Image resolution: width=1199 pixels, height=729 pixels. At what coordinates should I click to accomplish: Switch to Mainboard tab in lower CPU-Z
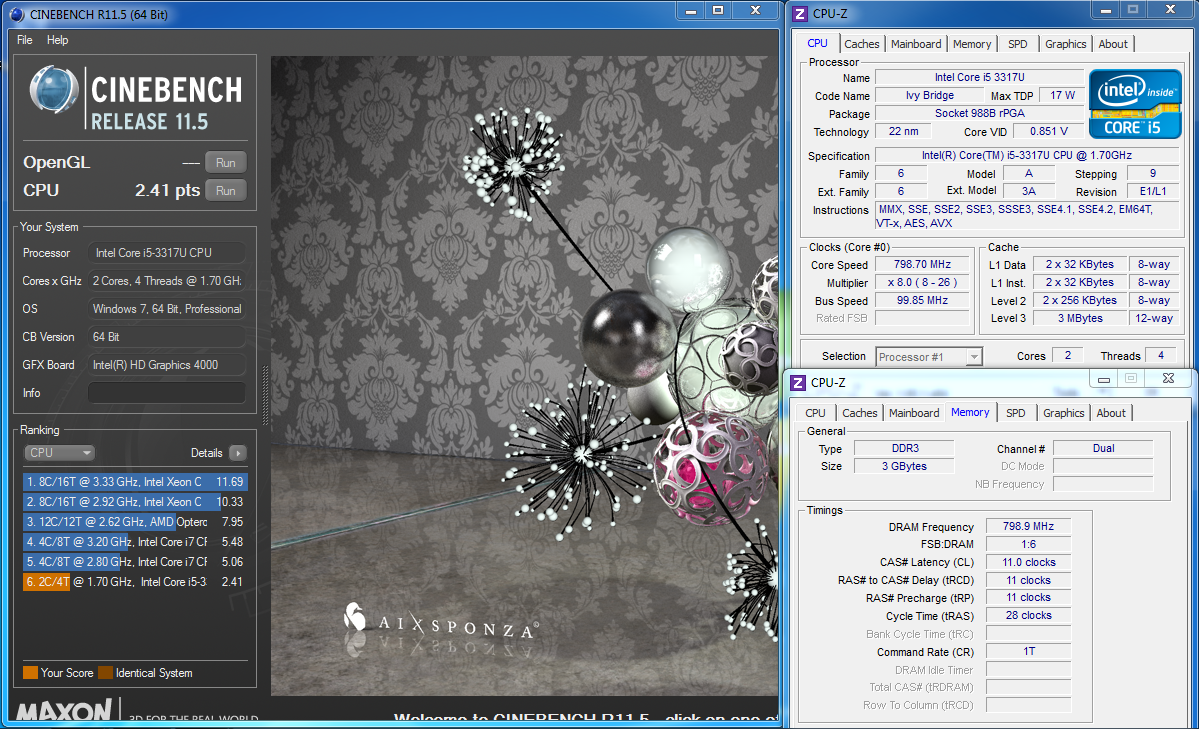point(914,413)
